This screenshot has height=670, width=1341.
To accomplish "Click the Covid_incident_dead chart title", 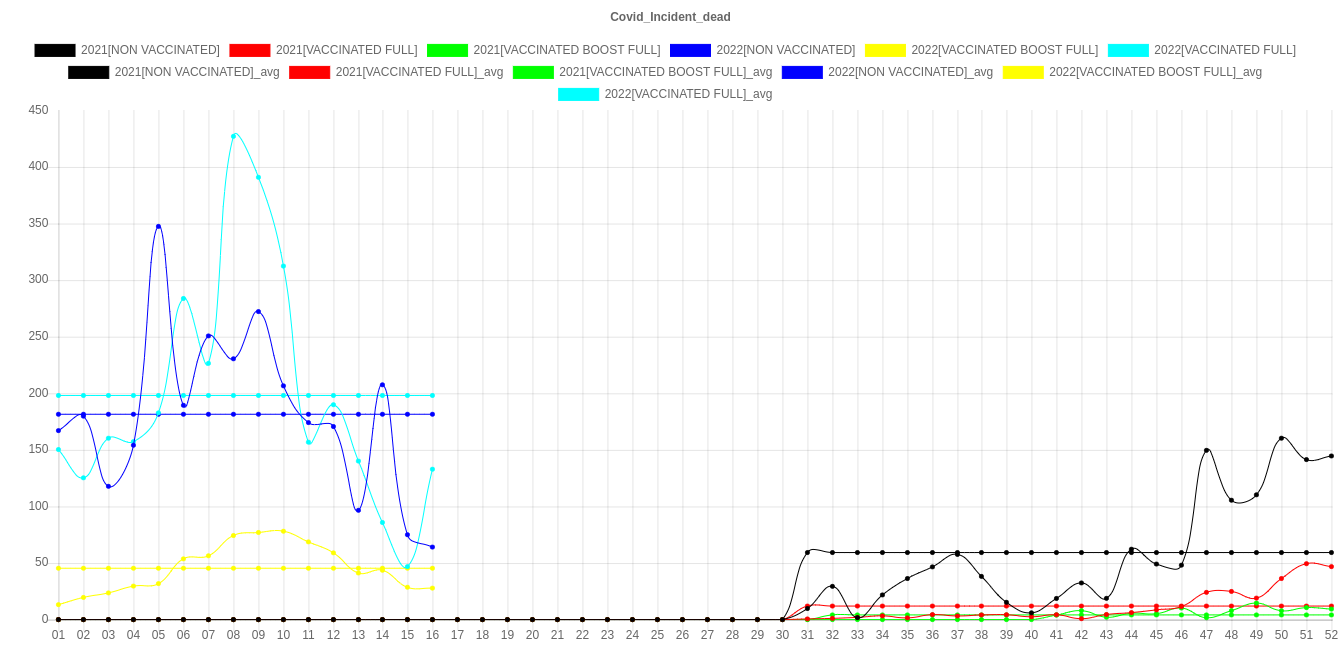I will [670, 17].
